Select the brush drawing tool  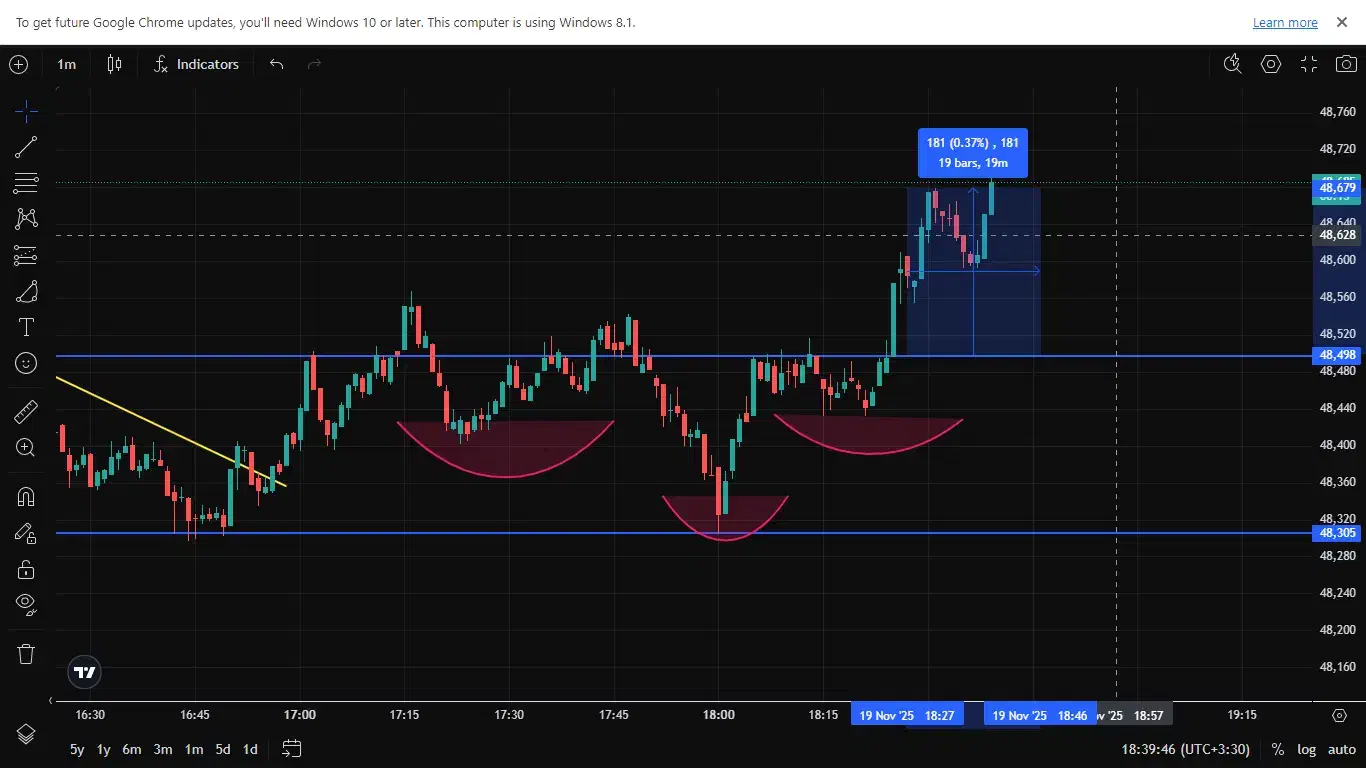tap(26, 292)
